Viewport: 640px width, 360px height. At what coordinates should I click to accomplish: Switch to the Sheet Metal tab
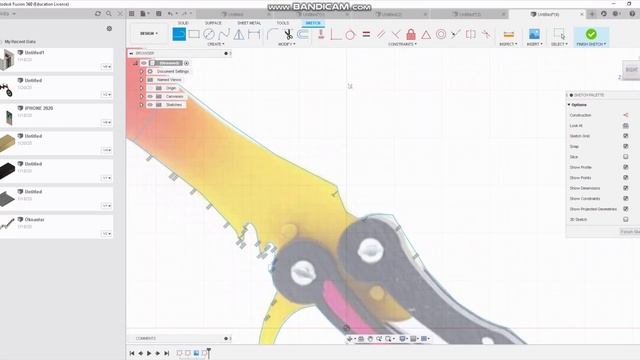249,23
